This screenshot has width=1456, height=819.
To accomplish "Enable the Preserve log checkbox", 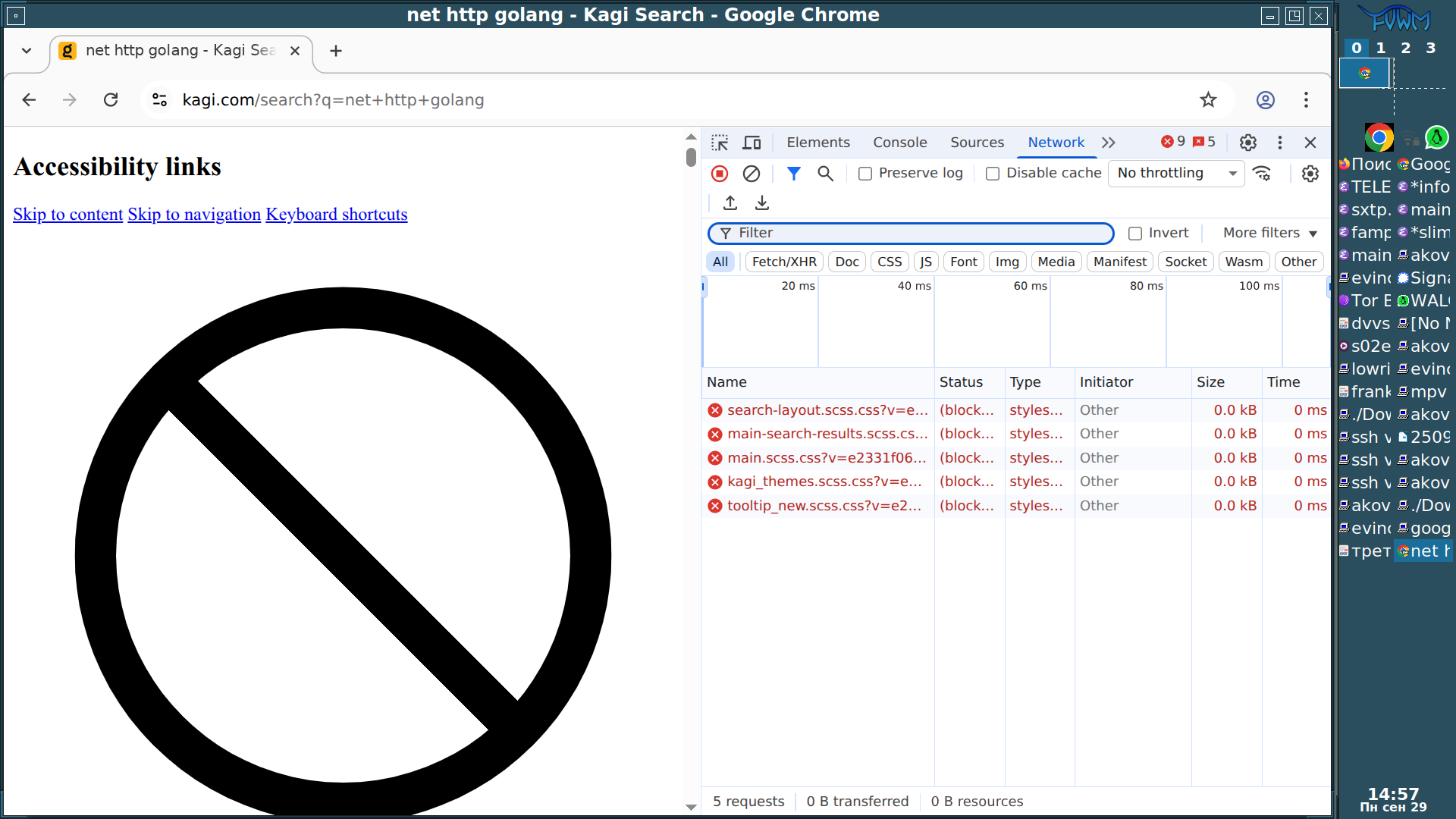I will pos(864,174).
